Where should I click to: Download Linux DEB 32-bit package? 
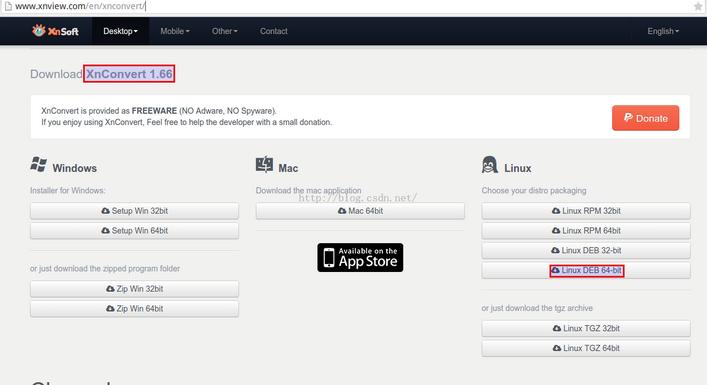[x=586, y=251]
